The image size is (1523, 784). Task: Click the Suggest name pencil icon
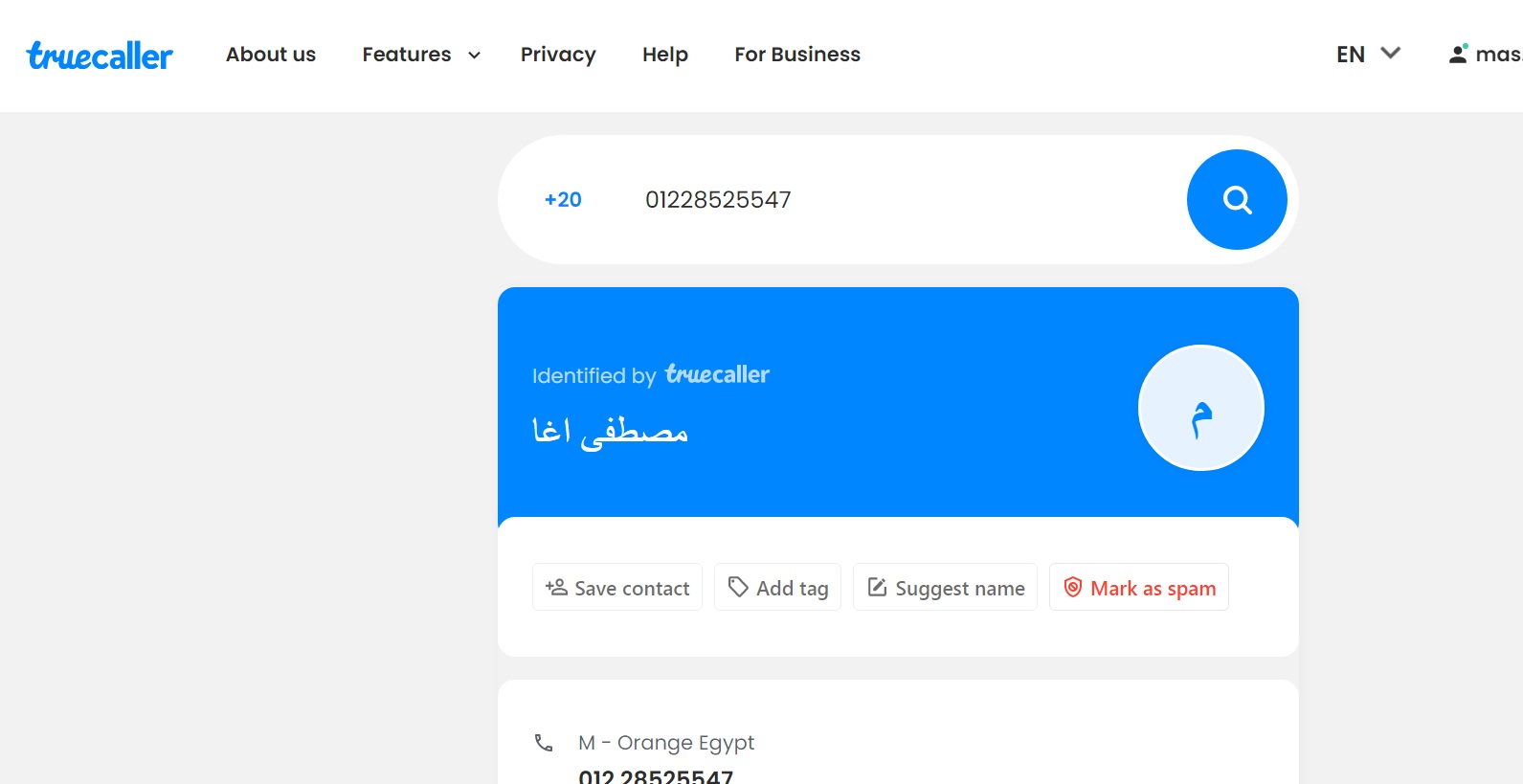click(877, 587)
